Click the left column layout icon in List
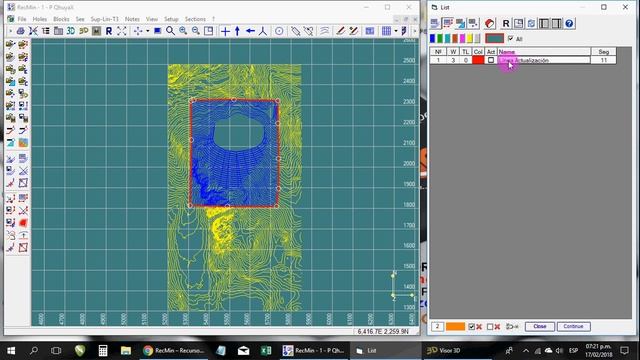 click(x=544, y=23)
